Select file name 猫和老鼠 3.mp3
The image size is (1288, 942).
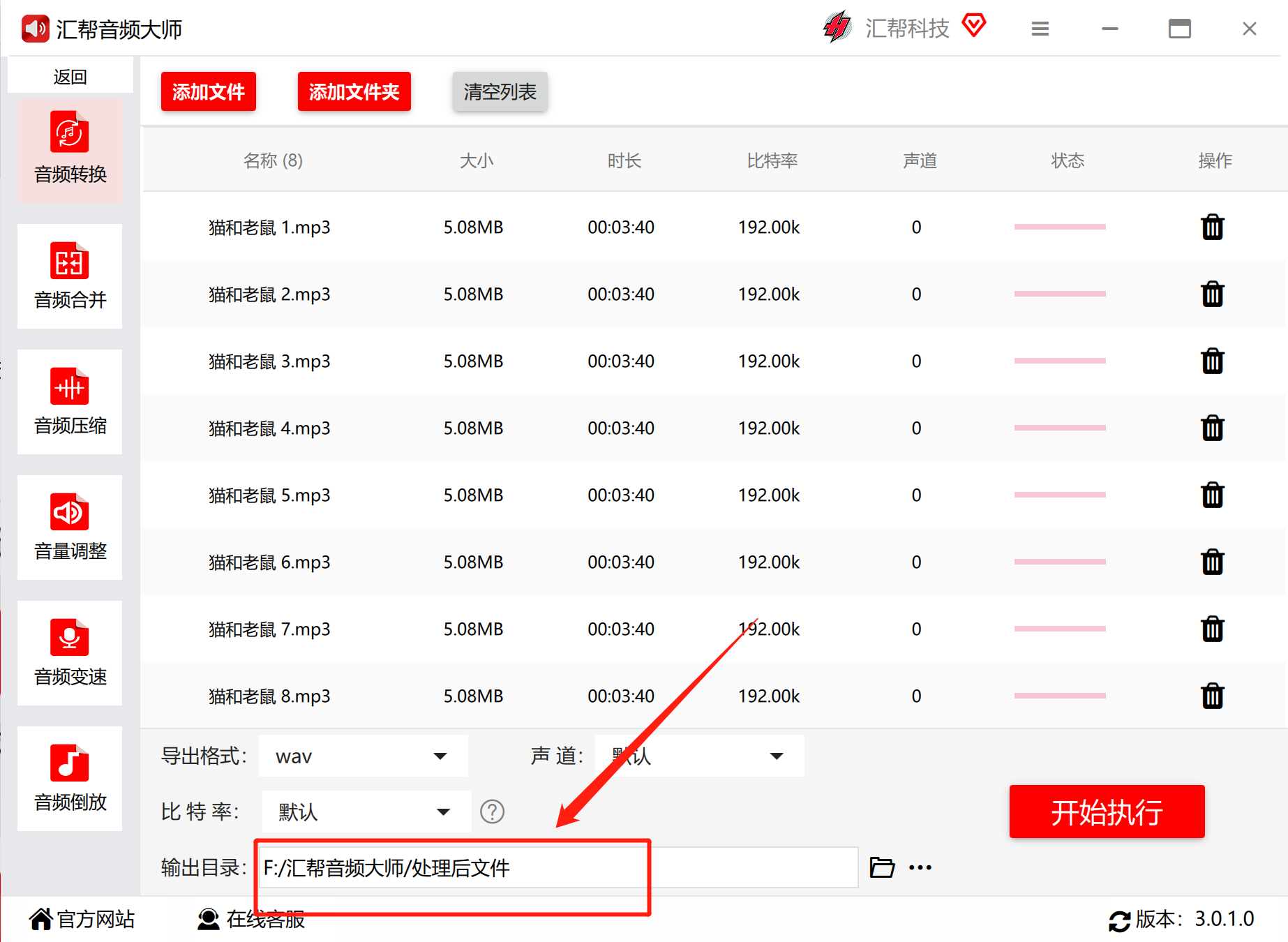click(x=269, y=361)
